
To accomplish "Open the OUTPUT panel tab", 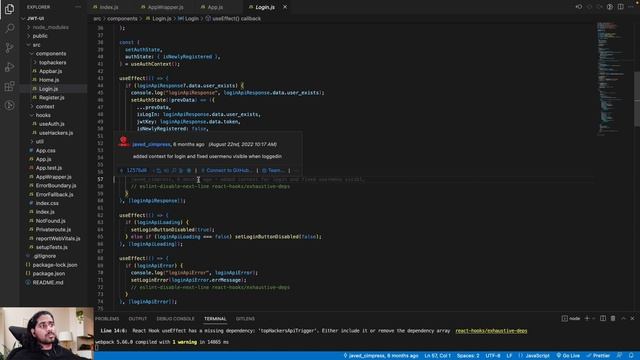I will point(138,318).
